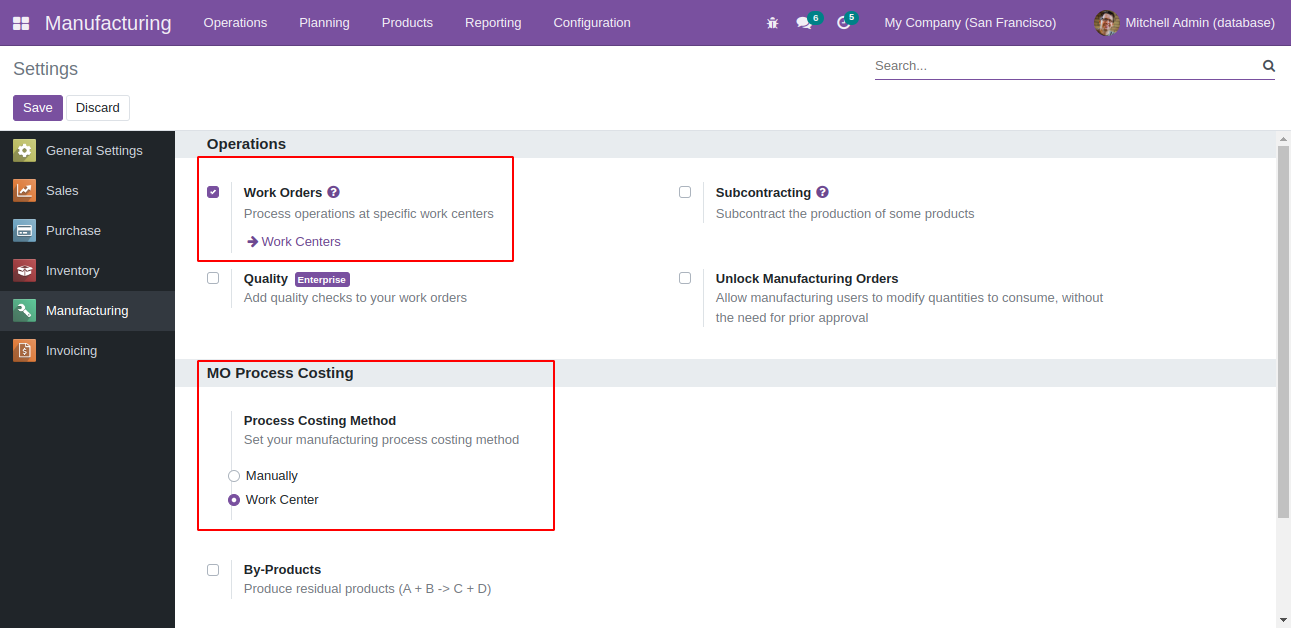The height and width of the screenshot is (628, 1291).
Task: Click the scrollbar up arrow
Action: (1284, 138)
